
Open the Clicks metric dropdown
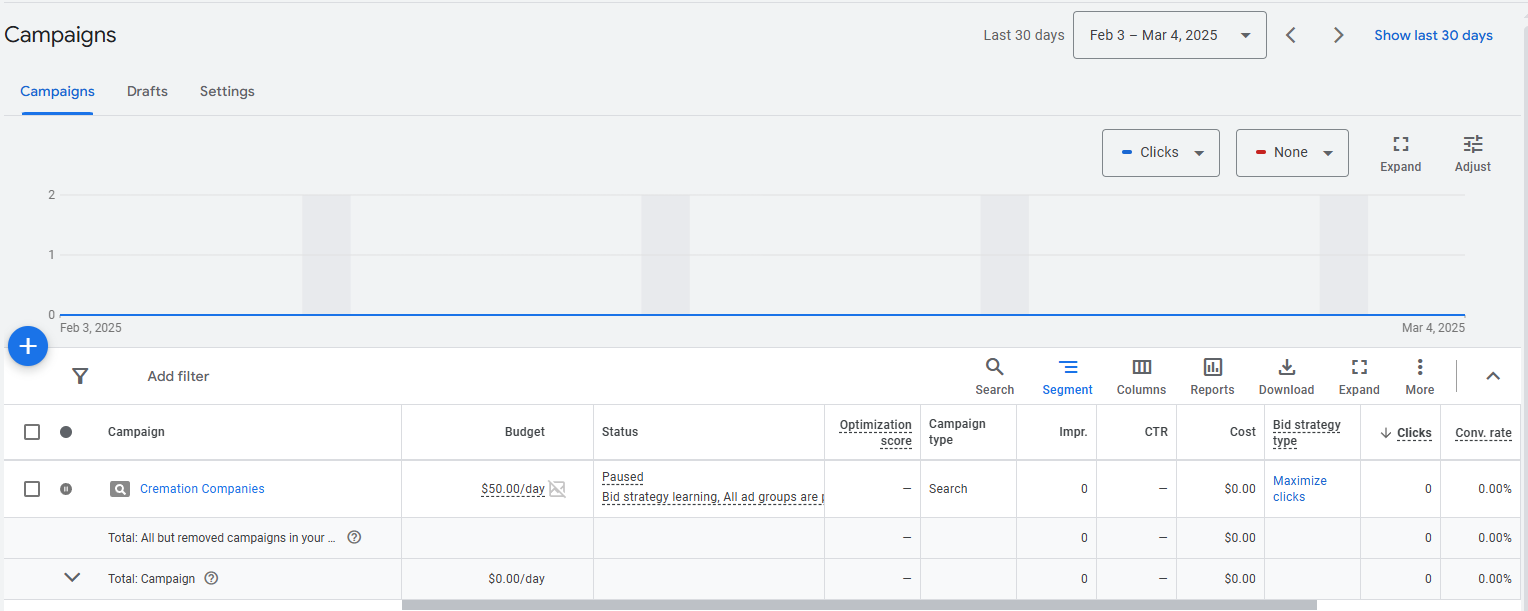point(1161,153)
